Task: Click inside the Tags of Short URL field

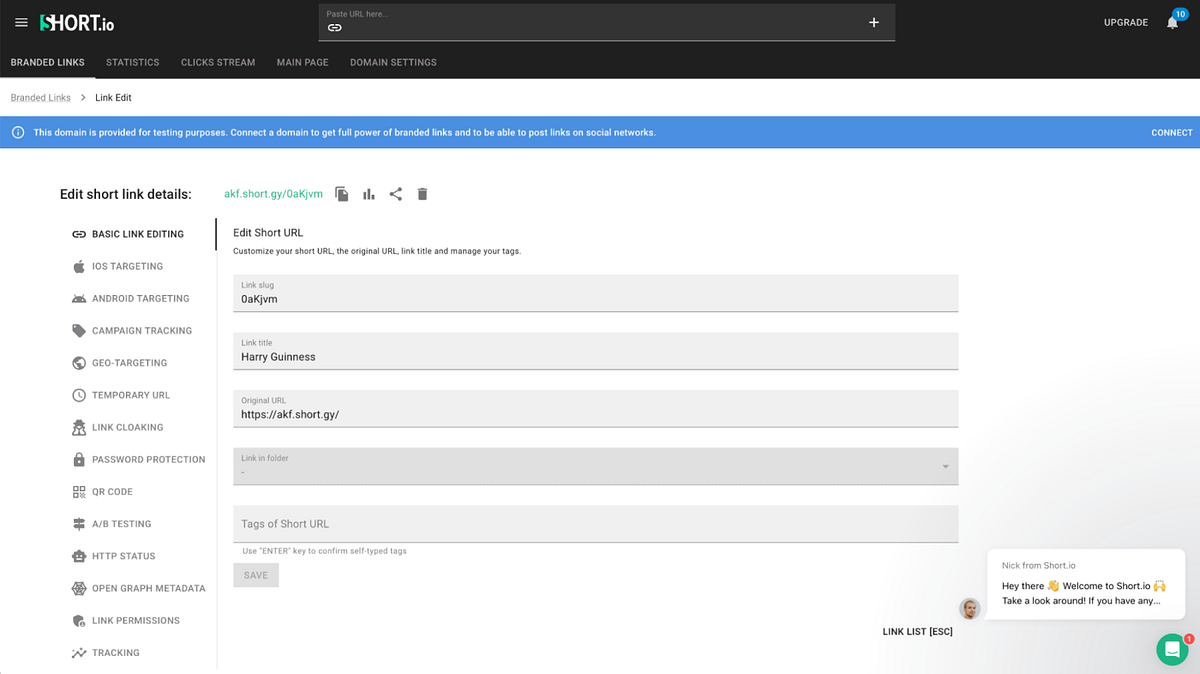Action: pyautogui.click(x=594, y=523)
